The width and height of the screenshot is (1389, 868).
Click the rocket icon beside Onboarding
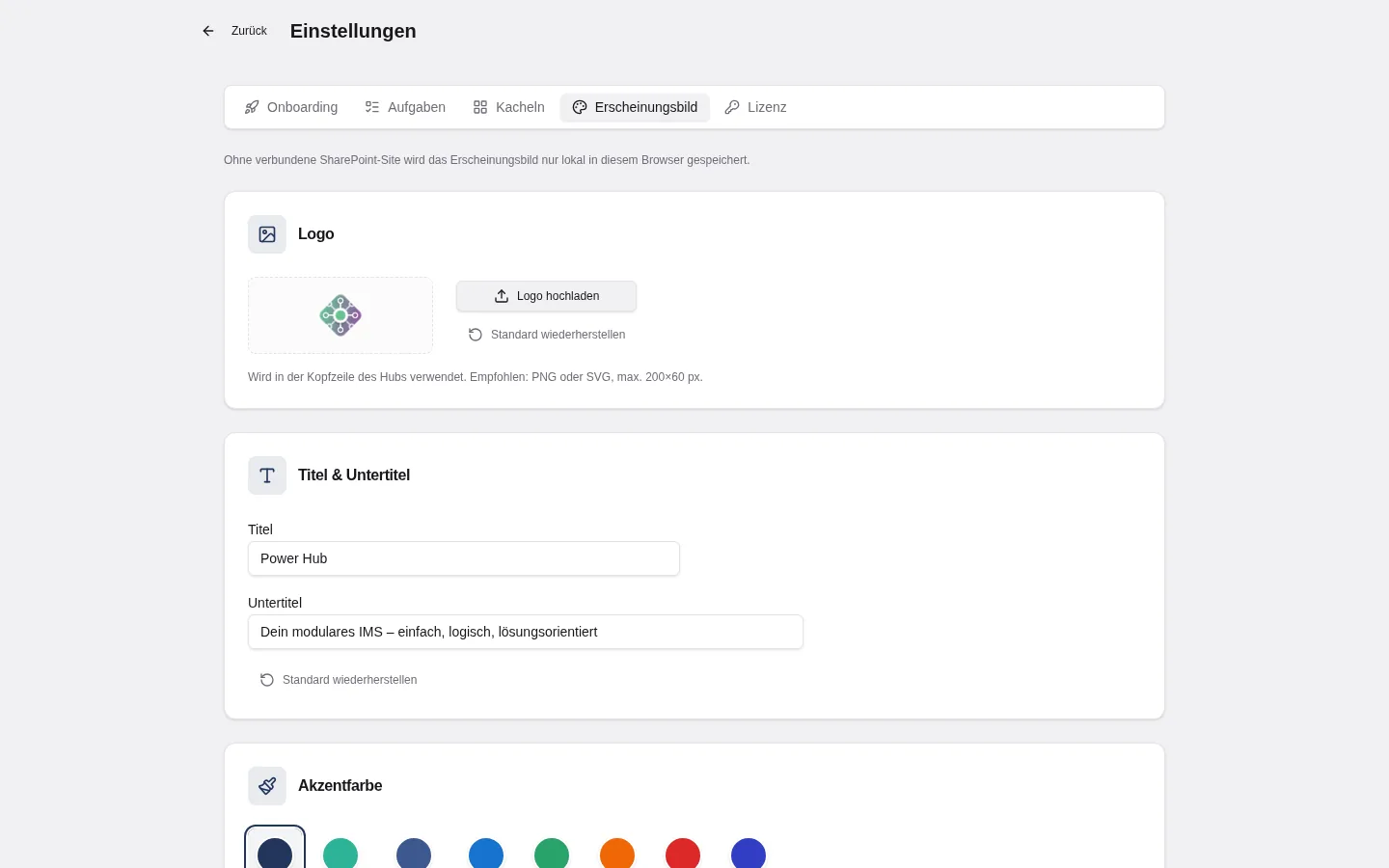[x=252, y=107]
